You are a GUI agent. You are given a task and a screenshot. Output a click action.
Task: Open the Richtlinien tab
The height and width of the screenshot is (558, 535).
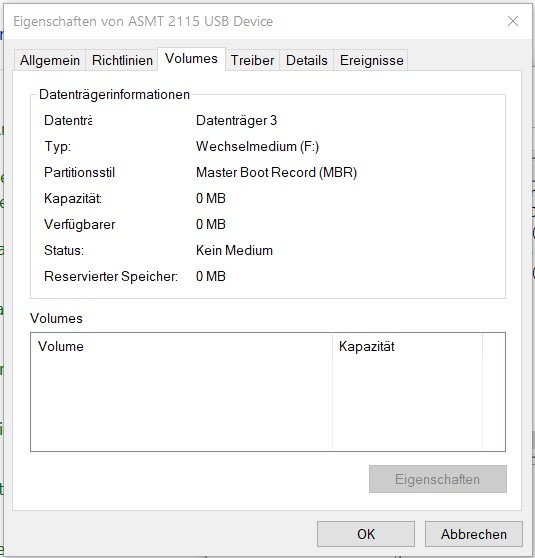pos(122,60)
